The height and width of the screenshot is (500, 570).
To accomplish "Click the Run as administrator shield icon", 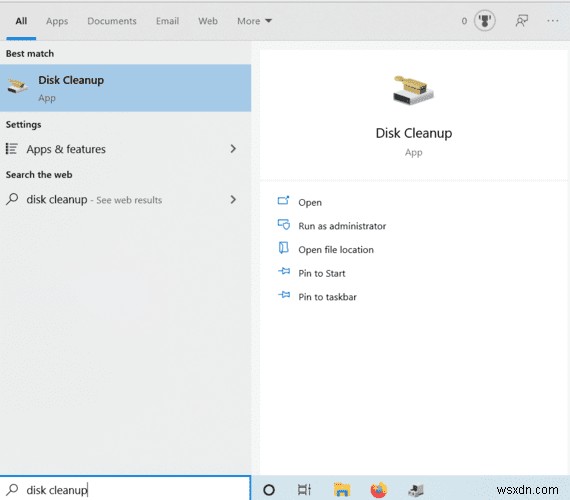I will 284,224.
